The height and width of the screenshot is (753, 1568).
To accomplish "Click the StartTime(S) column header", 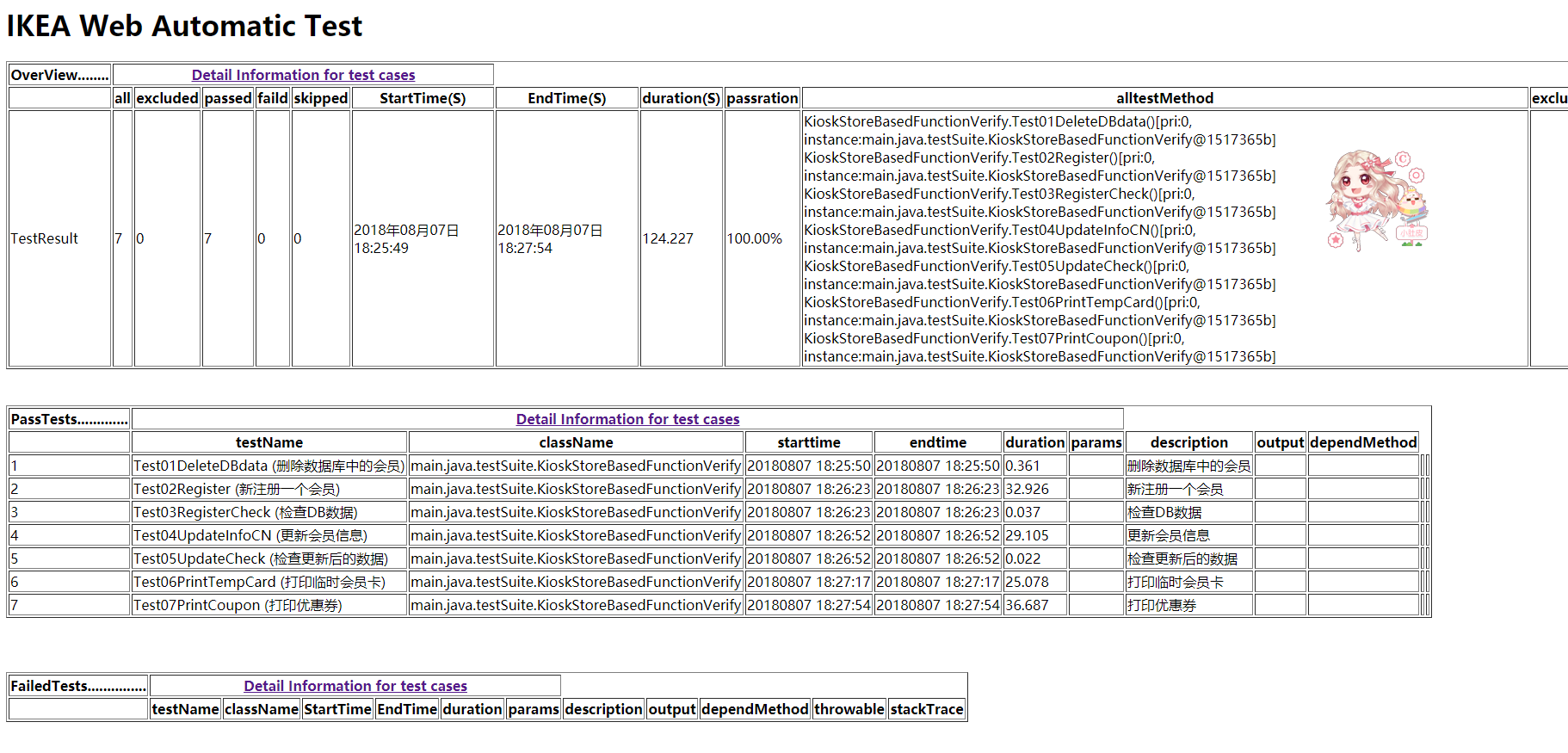I will 423,98.
